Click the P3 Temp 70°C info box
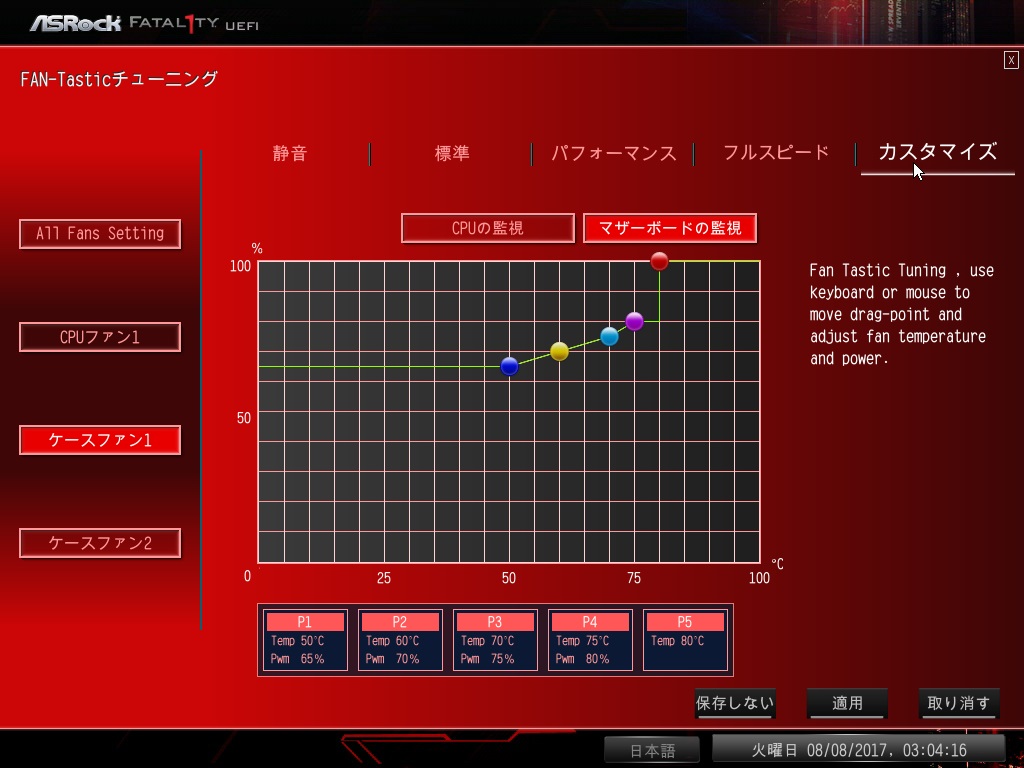Viewport: 1024px width, 768px height. point(495,640)
